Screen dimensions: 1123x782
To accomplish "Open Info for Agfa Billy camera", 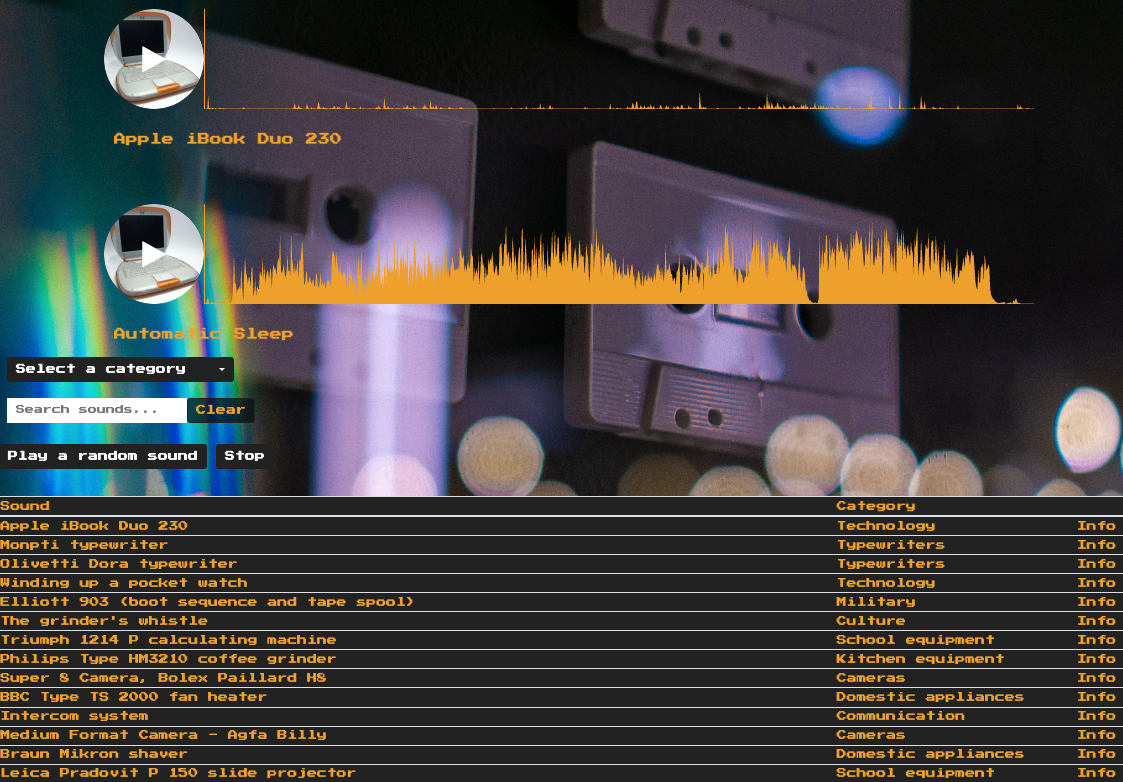I will click(x=1096, y=735).
